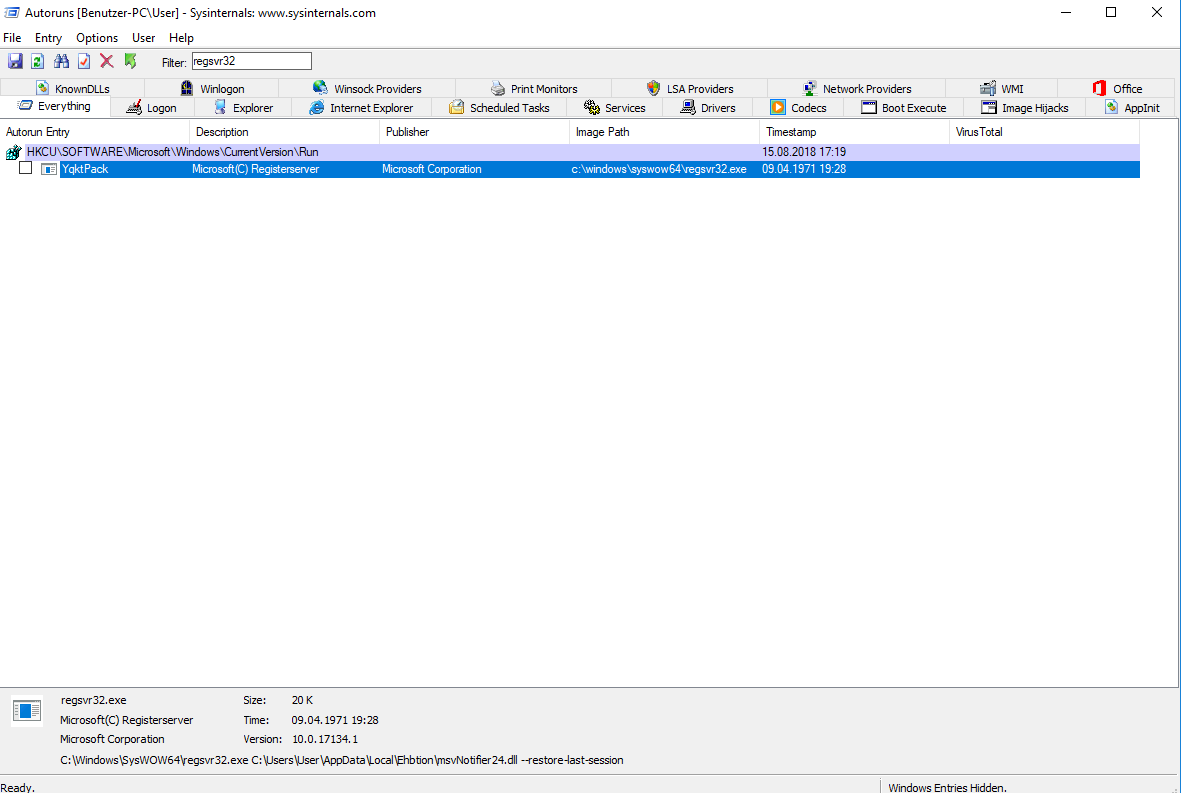Switch to the Winlogon tab
The image size is (1181, 793).
point(212,88)
